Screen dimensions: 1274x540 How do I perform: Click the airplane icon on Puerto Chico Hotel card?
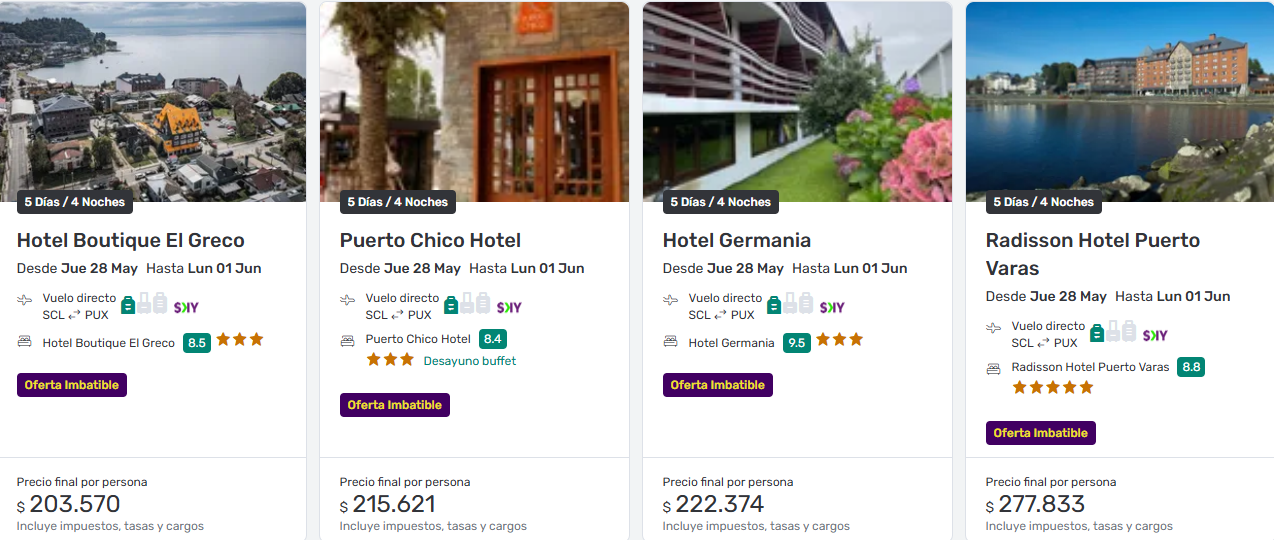coord(347,299)
